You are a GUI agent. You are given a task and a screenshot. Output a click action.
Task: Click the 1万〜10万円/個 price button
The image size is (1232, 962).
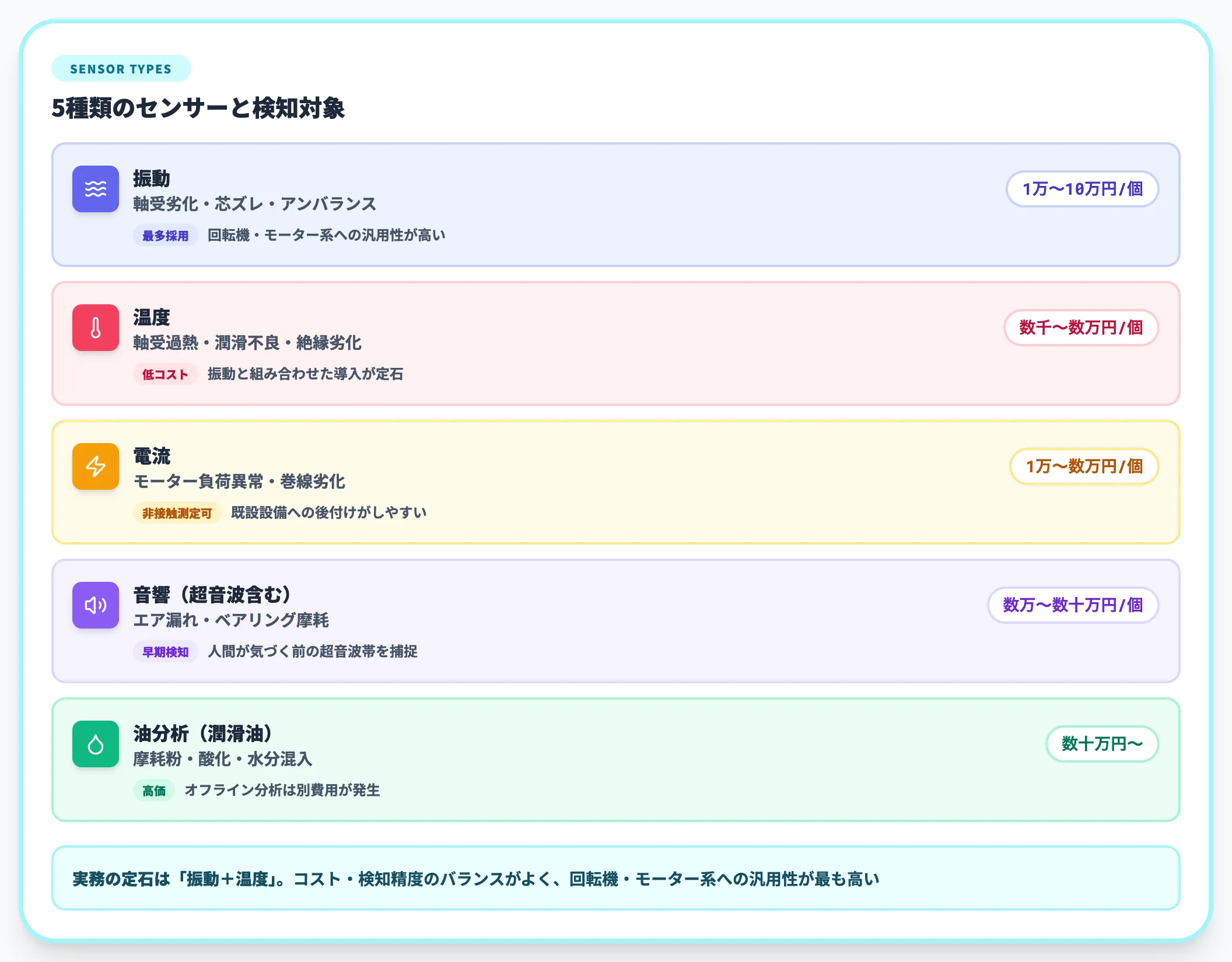(1081, 188)
